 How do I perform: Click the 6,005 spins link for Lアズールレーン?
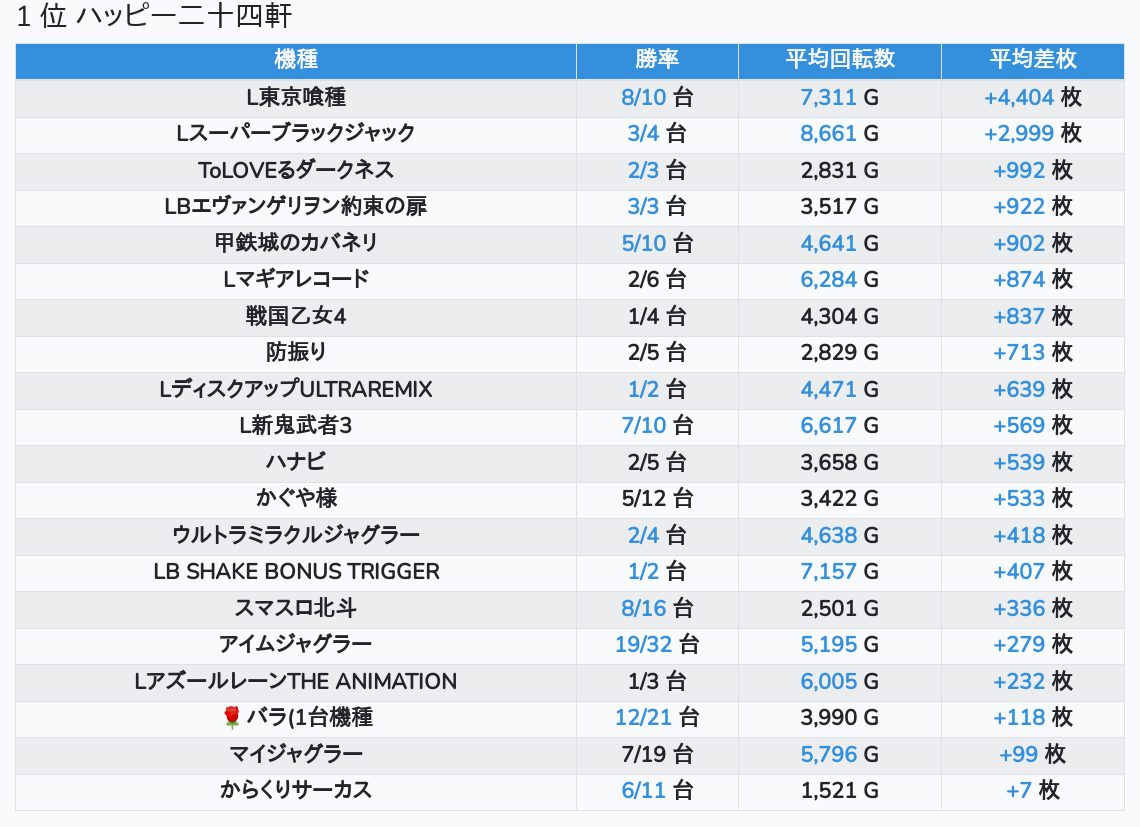point(828,681)
